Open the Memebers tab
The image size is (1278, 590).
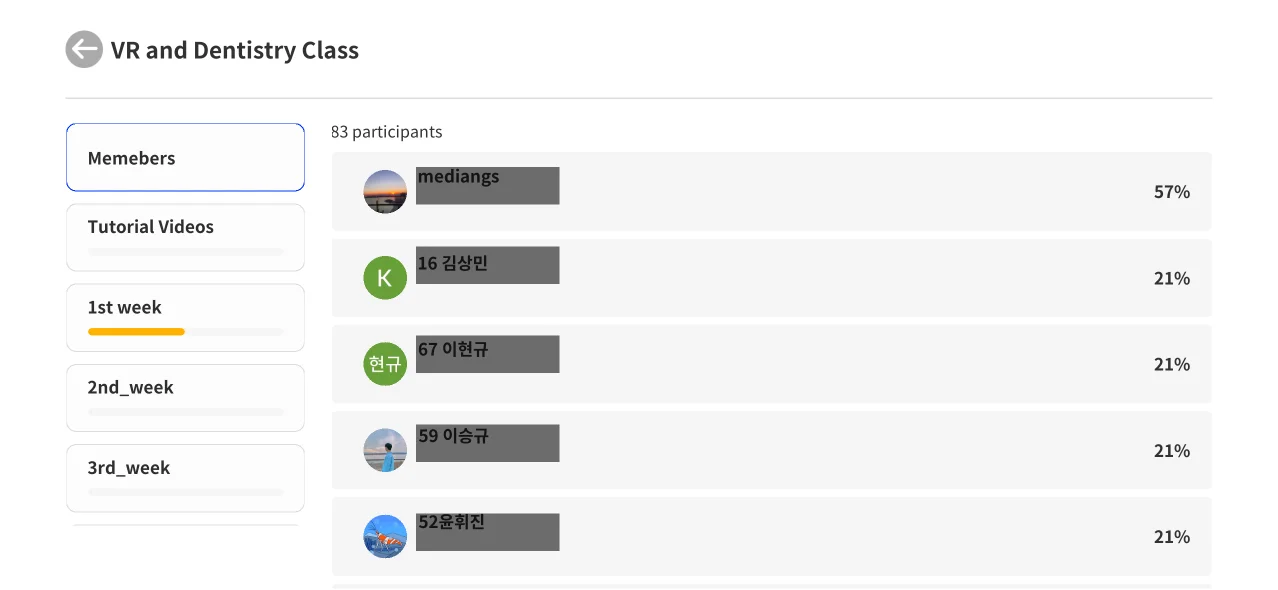tap(185, 158)
